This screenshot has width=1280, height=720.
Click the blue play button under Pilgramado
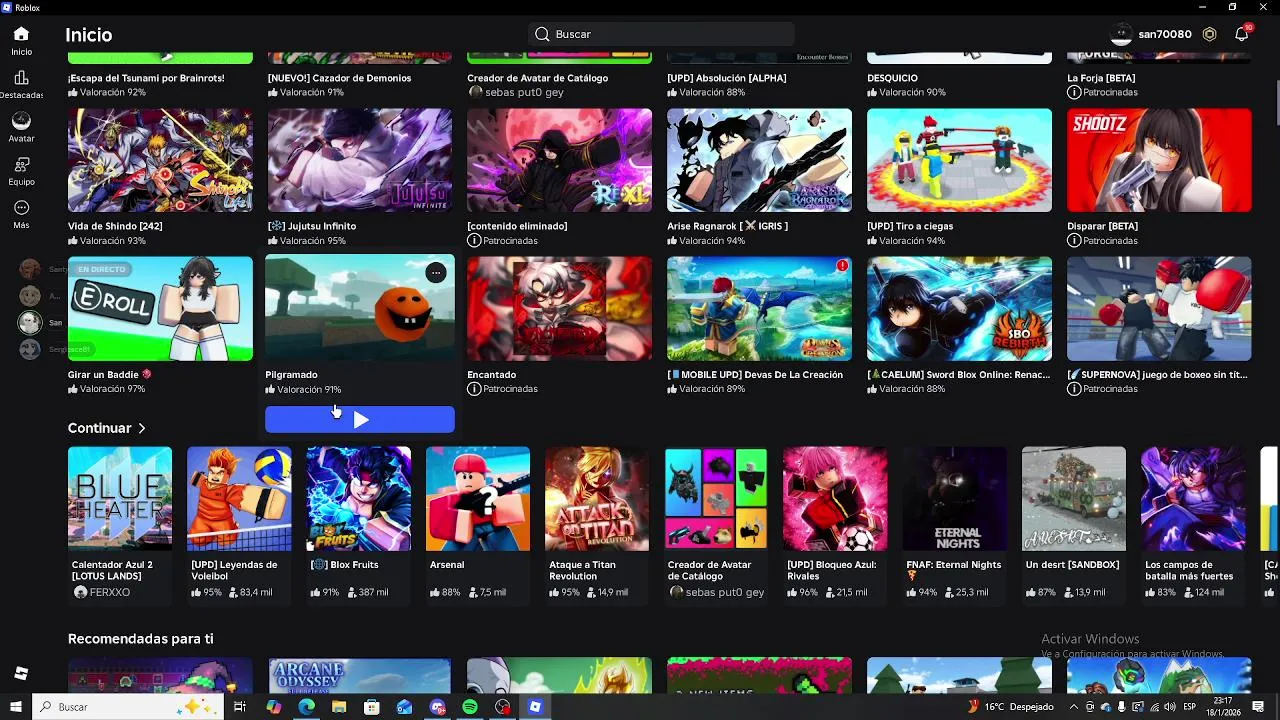[360, 420]
